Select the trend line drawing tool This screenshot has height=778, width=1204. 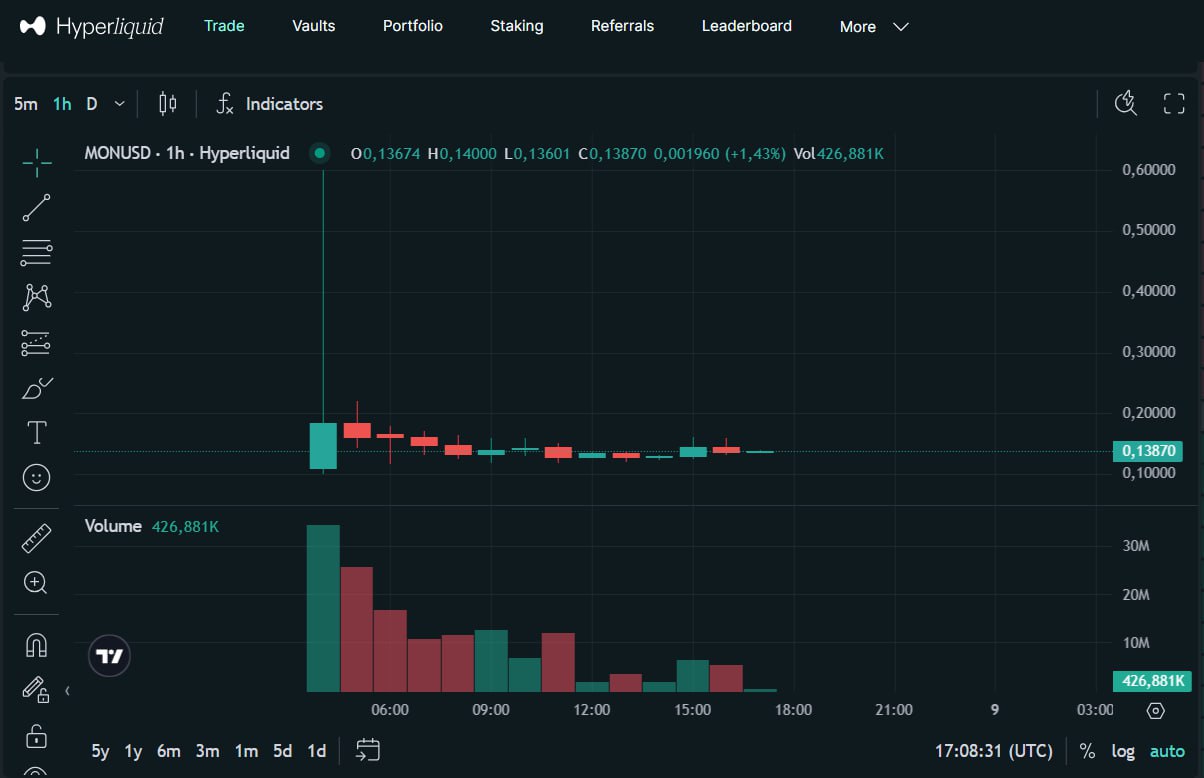36,208
